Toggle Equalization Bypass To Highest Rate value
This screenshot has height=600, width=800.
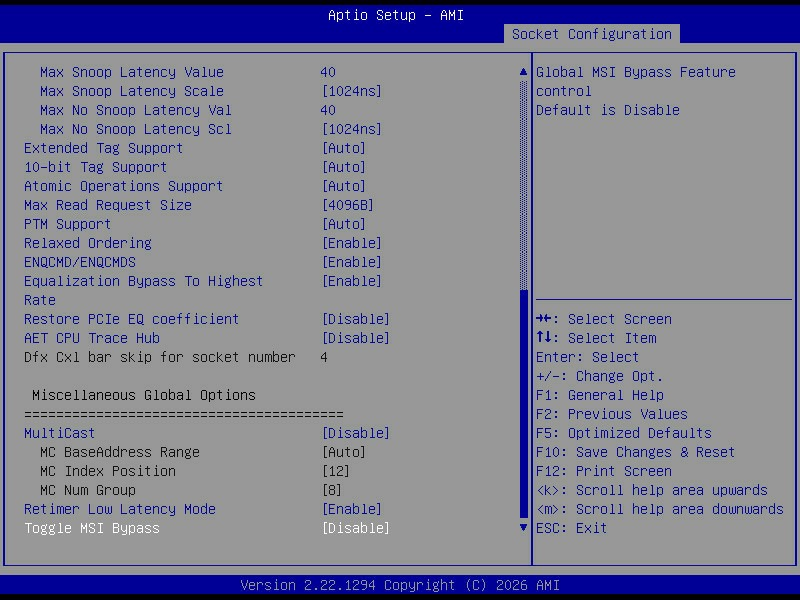pos(352,281)
